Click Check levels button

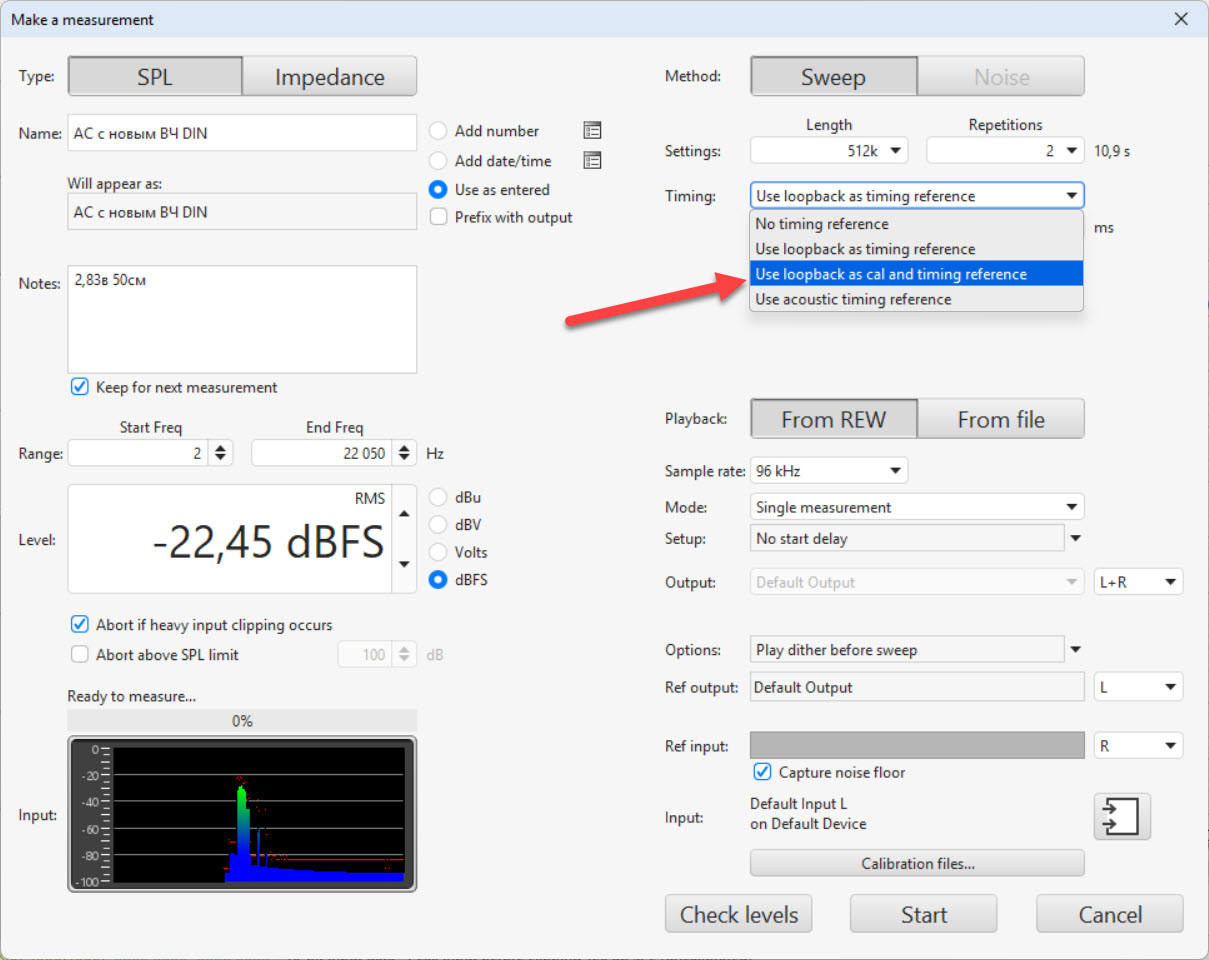pyautogui.click(x=739, y=914)
